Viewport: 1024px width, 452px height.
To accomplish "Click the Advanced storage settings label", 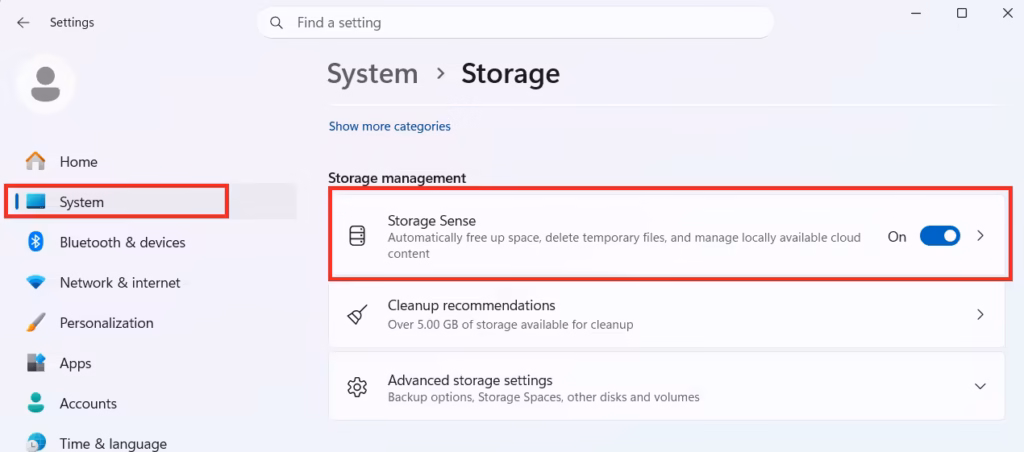I will pyautogui.click(x=470, y=380).
